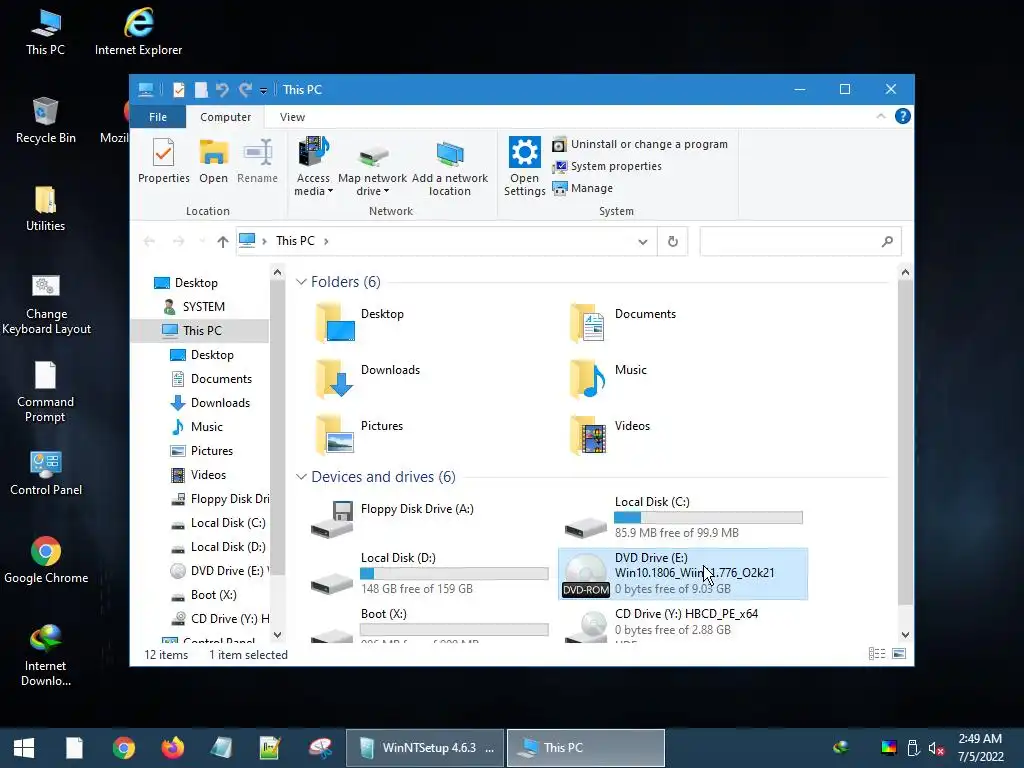This screenshot has width=1024, height=768.
Task: Select Floppy Disk Drive (A:)
Action: [392, 519]
